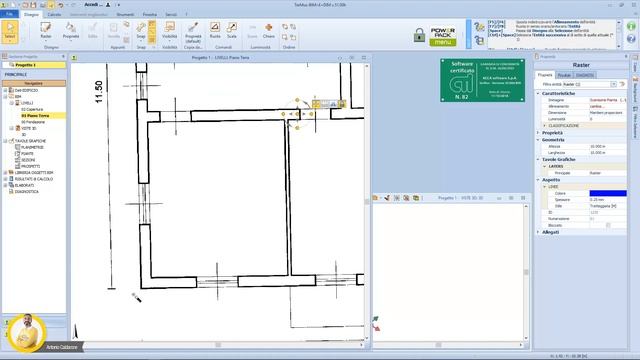Select the Proprietà (default) eyedropper tool
The width and height of the screenshot is (640, 360).
193,32
